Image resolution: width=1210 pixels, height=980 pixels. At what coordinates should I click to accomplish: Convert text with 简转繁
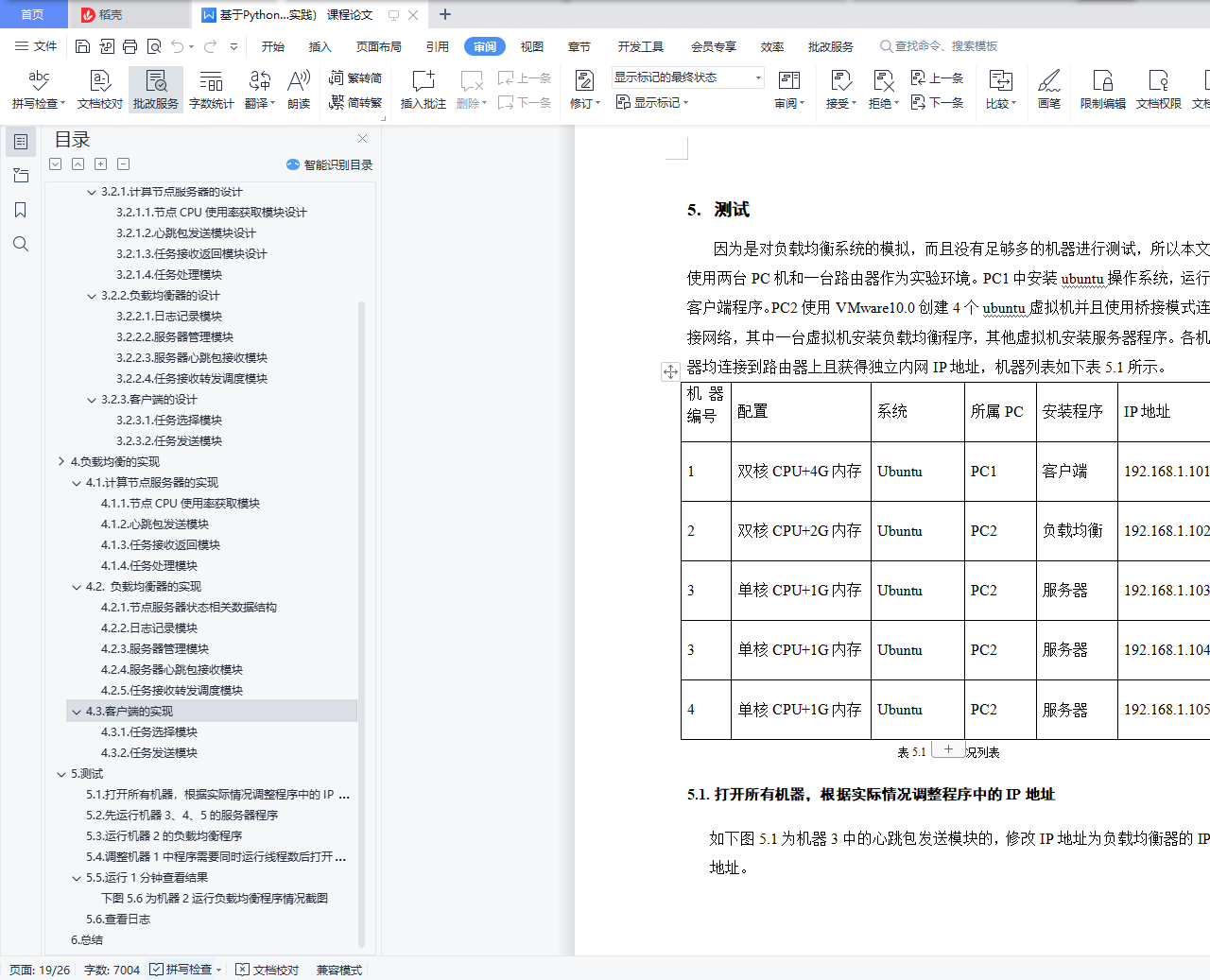(355, 102)
